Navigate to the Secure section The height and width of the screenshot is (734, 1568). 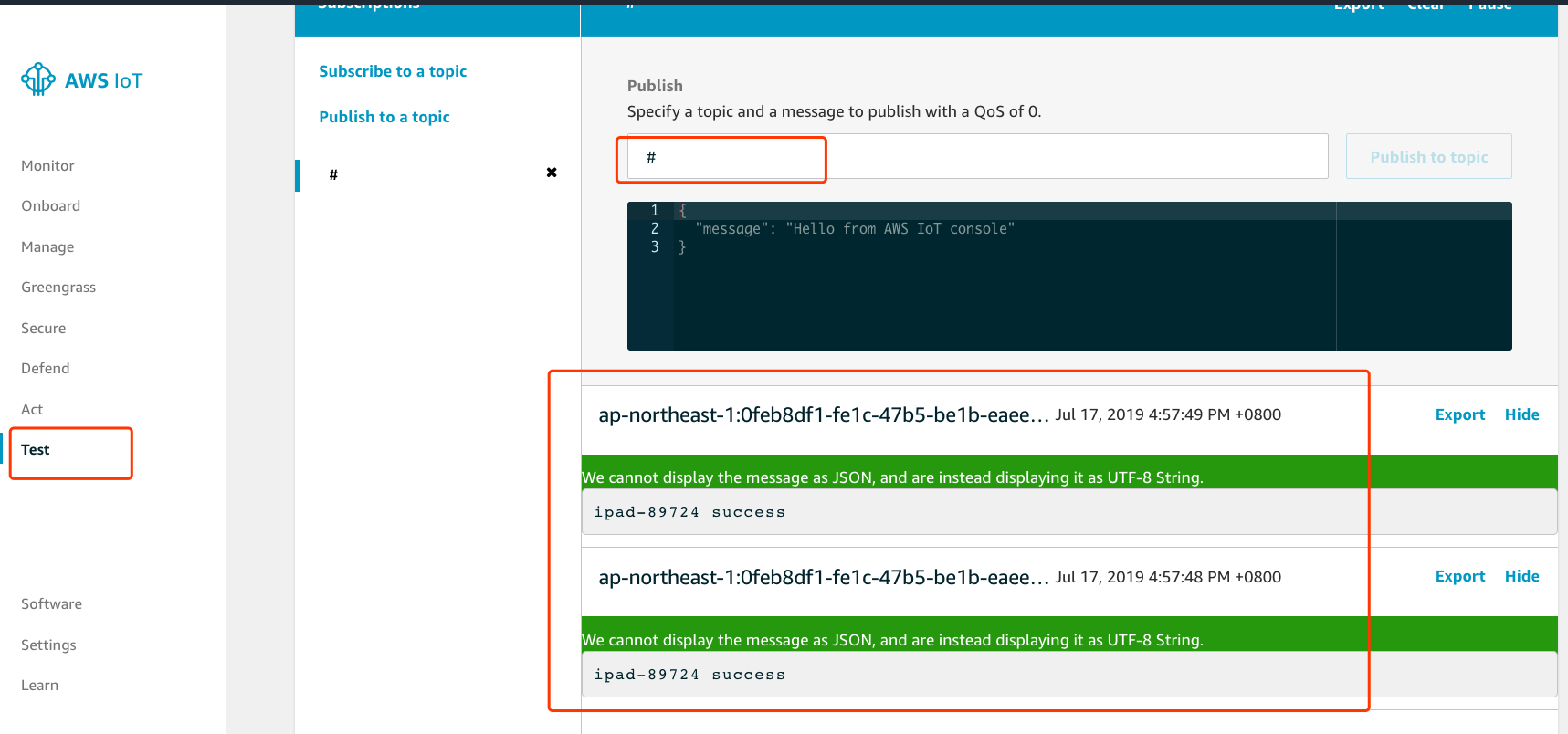(44, 329)
